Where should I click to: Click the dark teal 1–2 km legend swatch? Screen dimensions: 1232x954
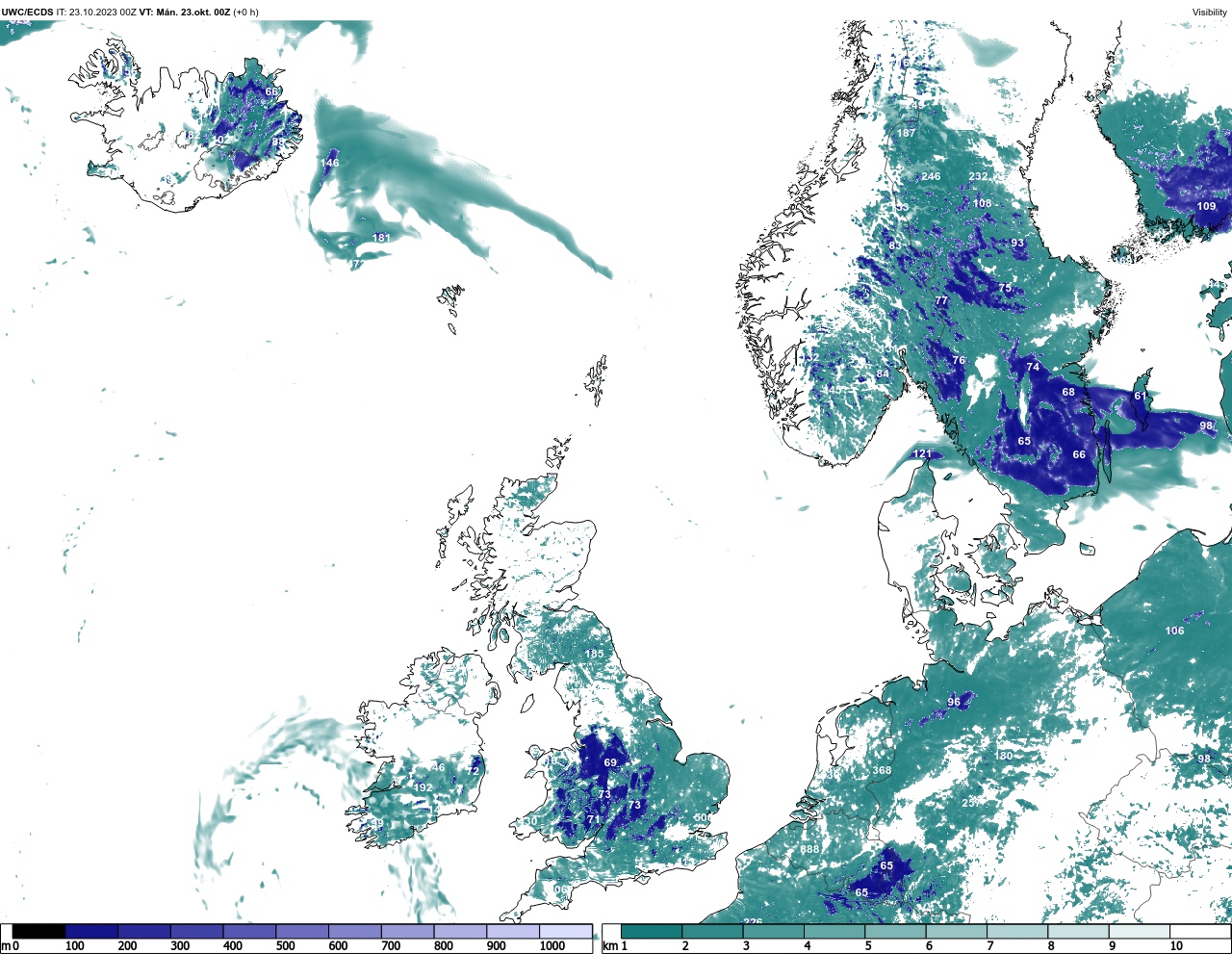coord(652,932)
